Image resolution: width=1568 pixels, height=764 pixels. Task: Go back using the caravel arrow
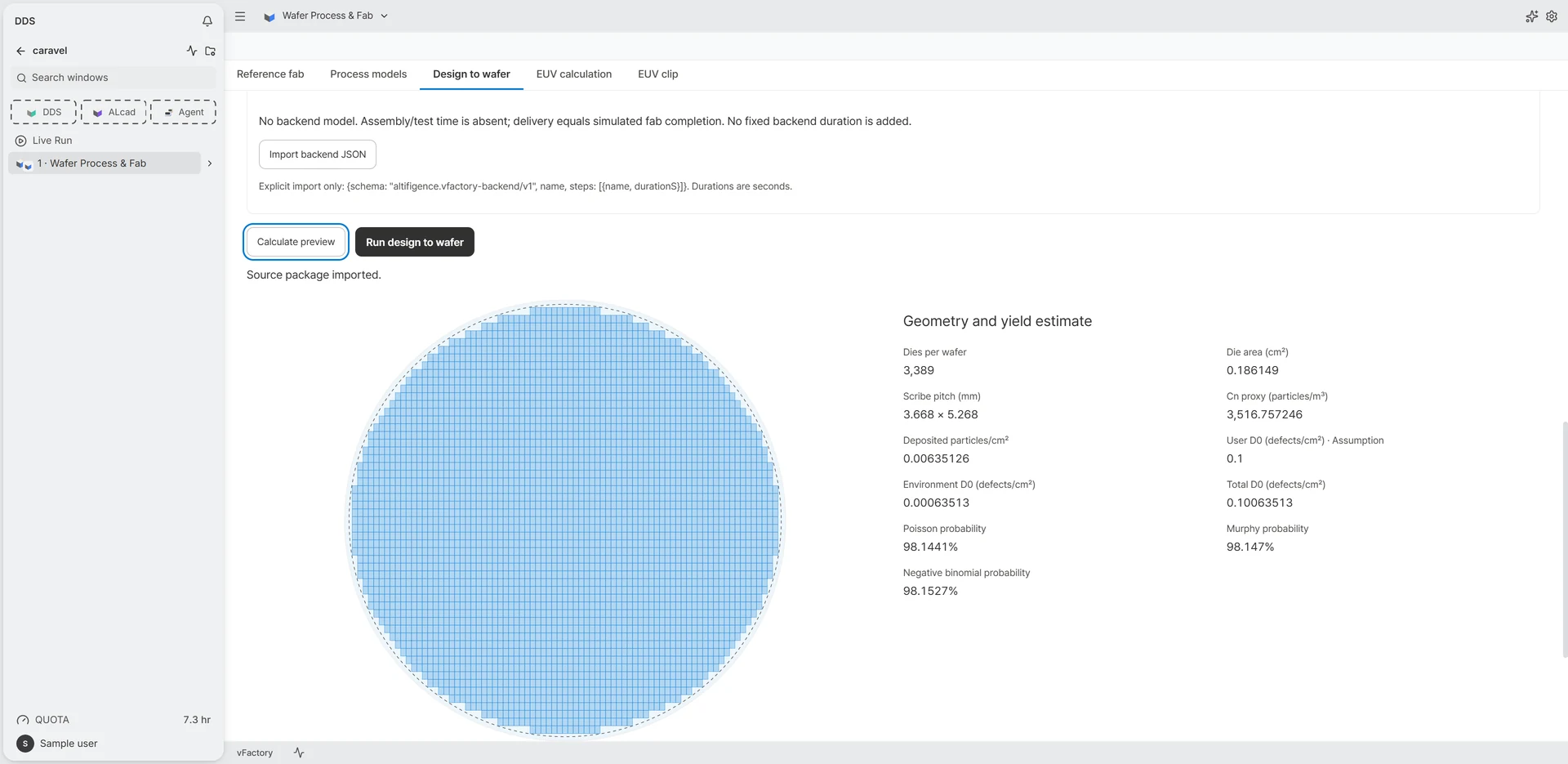tap(20, 51)
